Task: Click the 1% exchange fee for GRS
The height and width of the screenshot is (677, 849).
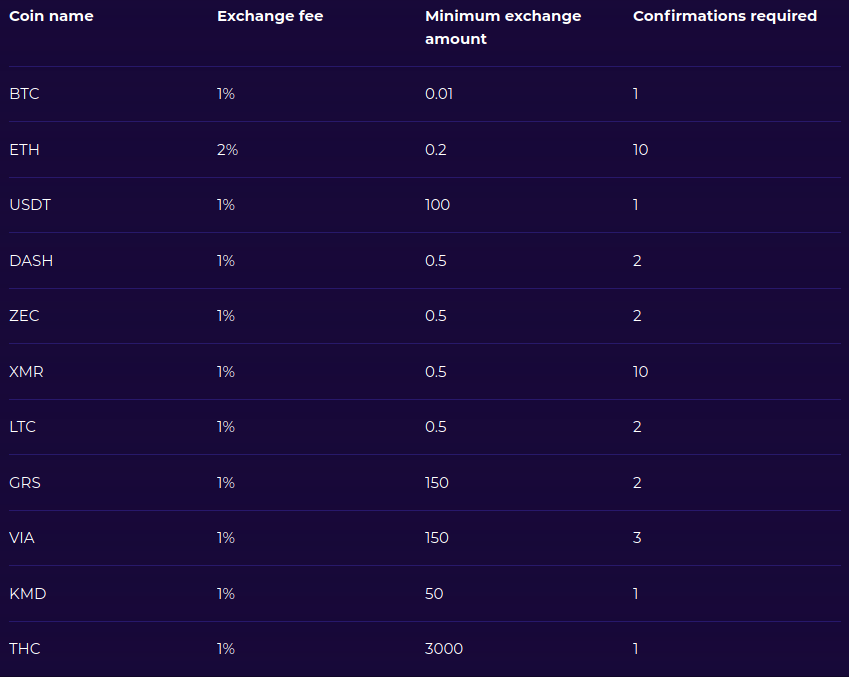Action: click(226, 483)
